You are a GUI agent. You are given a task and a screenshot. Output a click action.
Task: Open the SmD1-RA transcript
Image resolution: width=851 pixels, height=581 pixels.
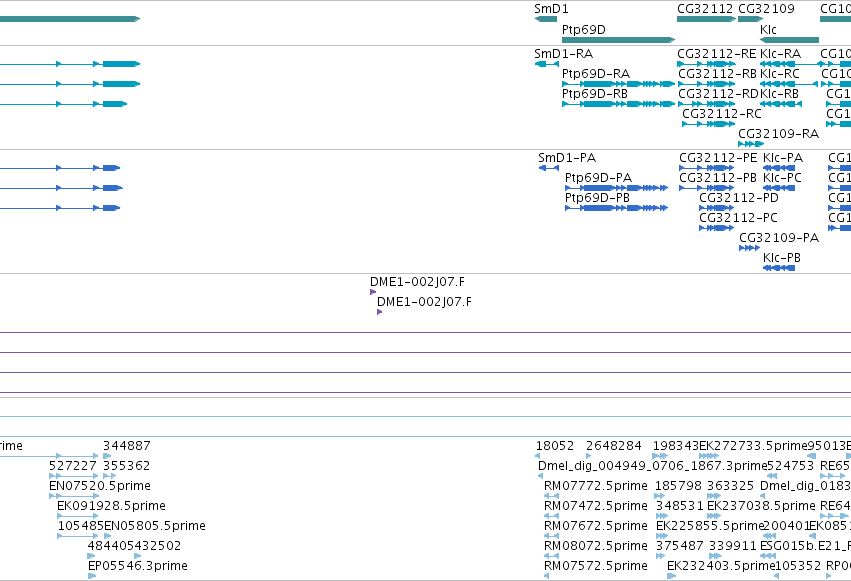pyautogui.click(x=547, y=64)
